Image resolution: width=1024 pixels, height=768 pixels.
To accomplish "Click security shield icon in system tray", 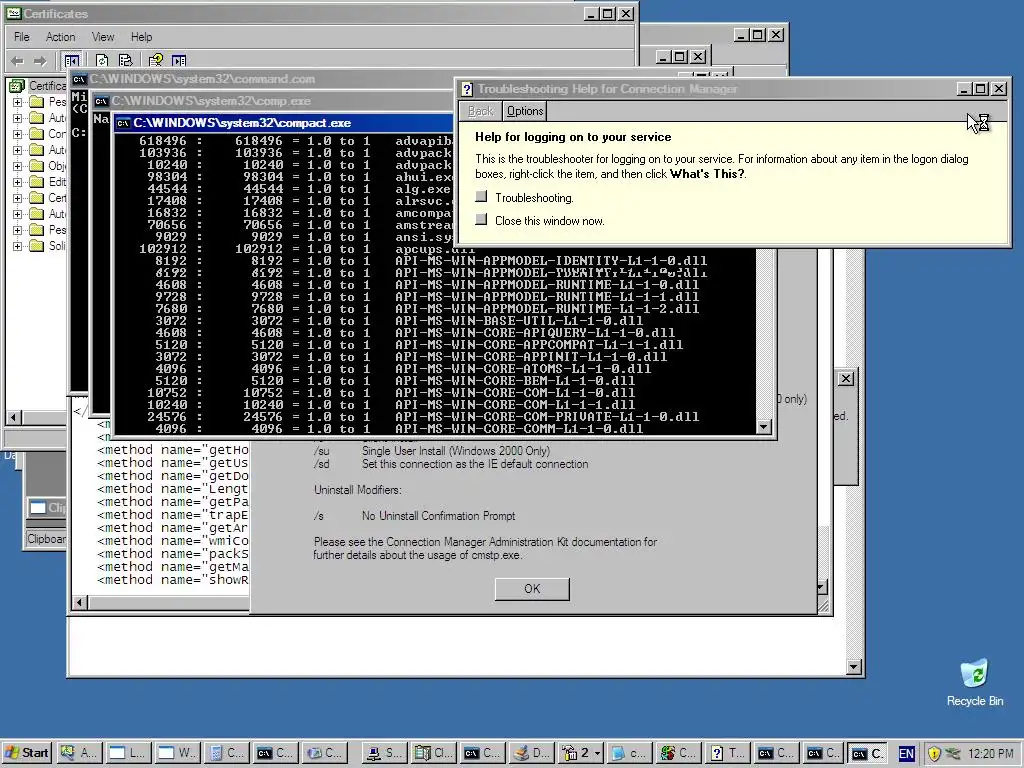I will [934, 754].
